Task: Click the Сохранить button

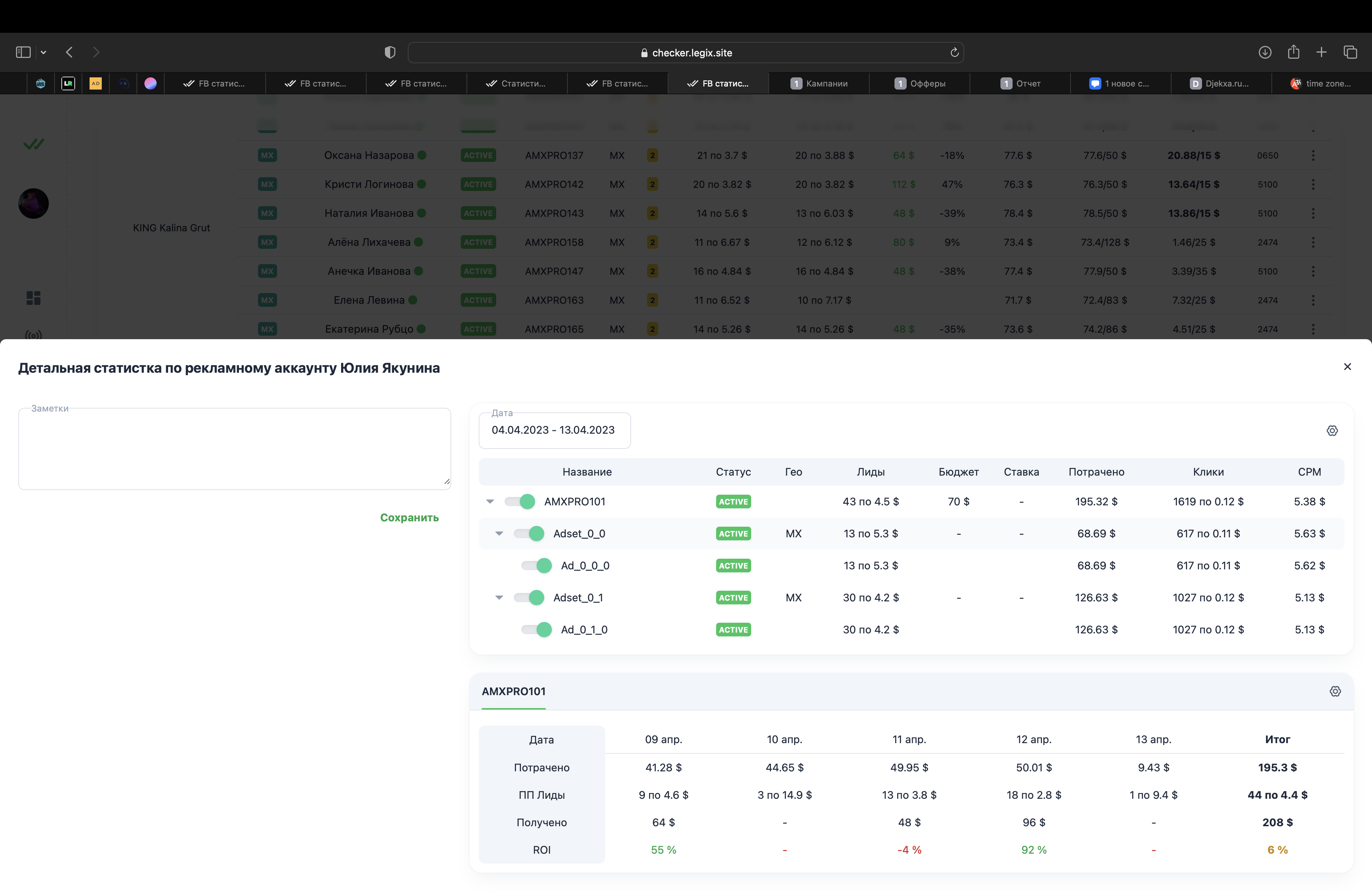Action: click(409, 518)
